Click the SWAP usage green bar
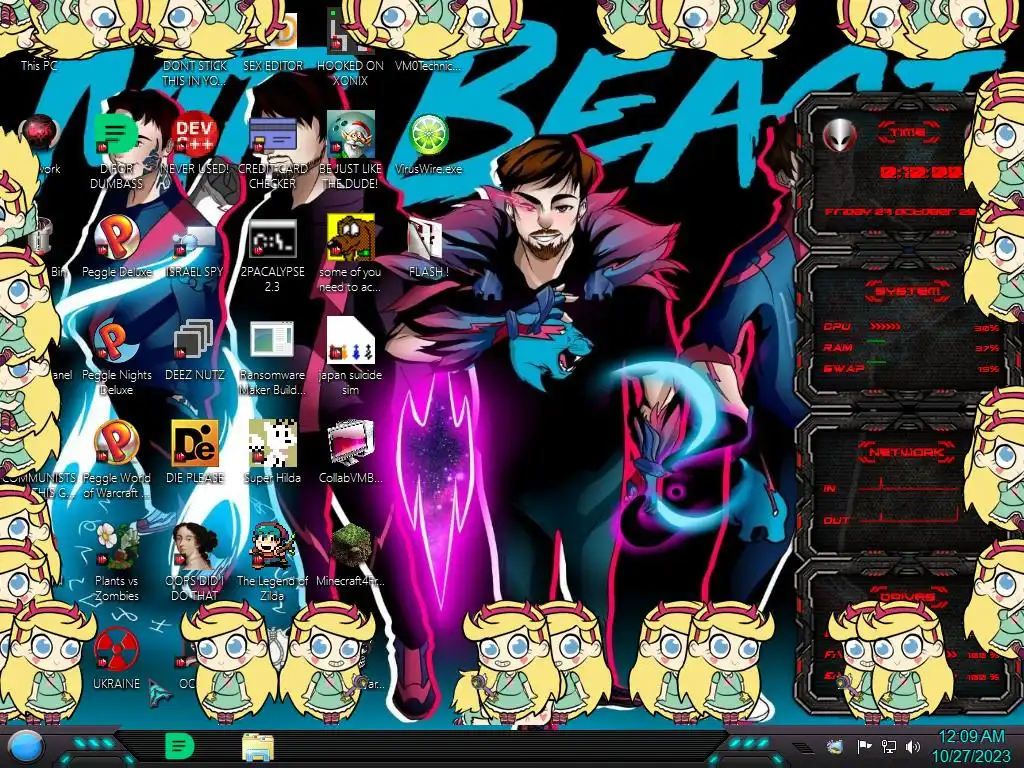This screenshot has height=768, width=1024. click(876, 361)
